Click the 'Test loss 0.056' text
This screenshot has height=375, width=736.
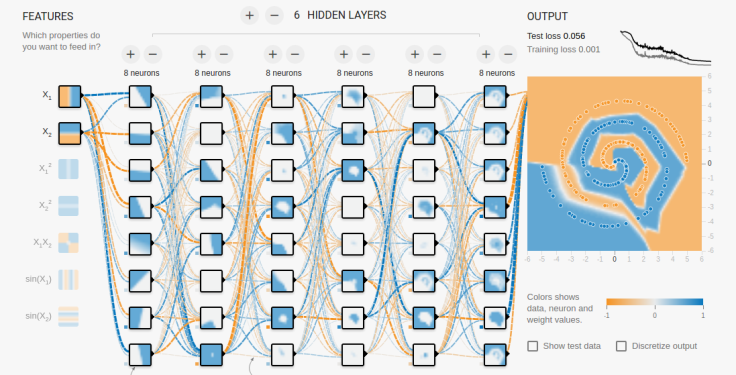click(556, 36)
